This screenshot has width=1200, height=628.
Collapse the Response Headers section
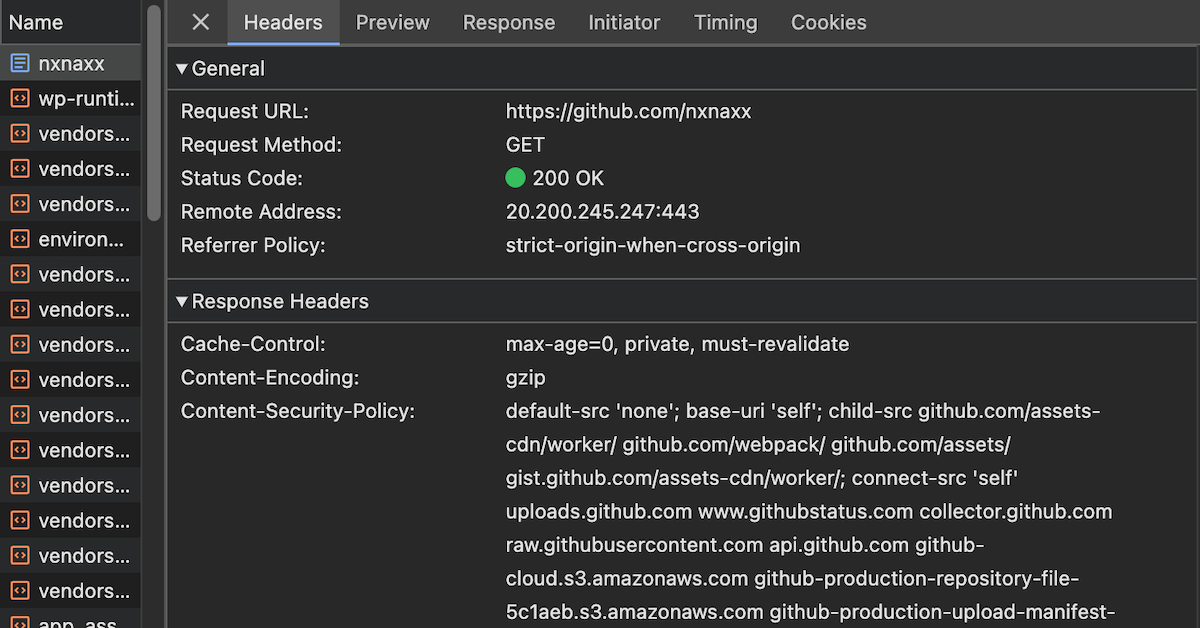(182, 302)
